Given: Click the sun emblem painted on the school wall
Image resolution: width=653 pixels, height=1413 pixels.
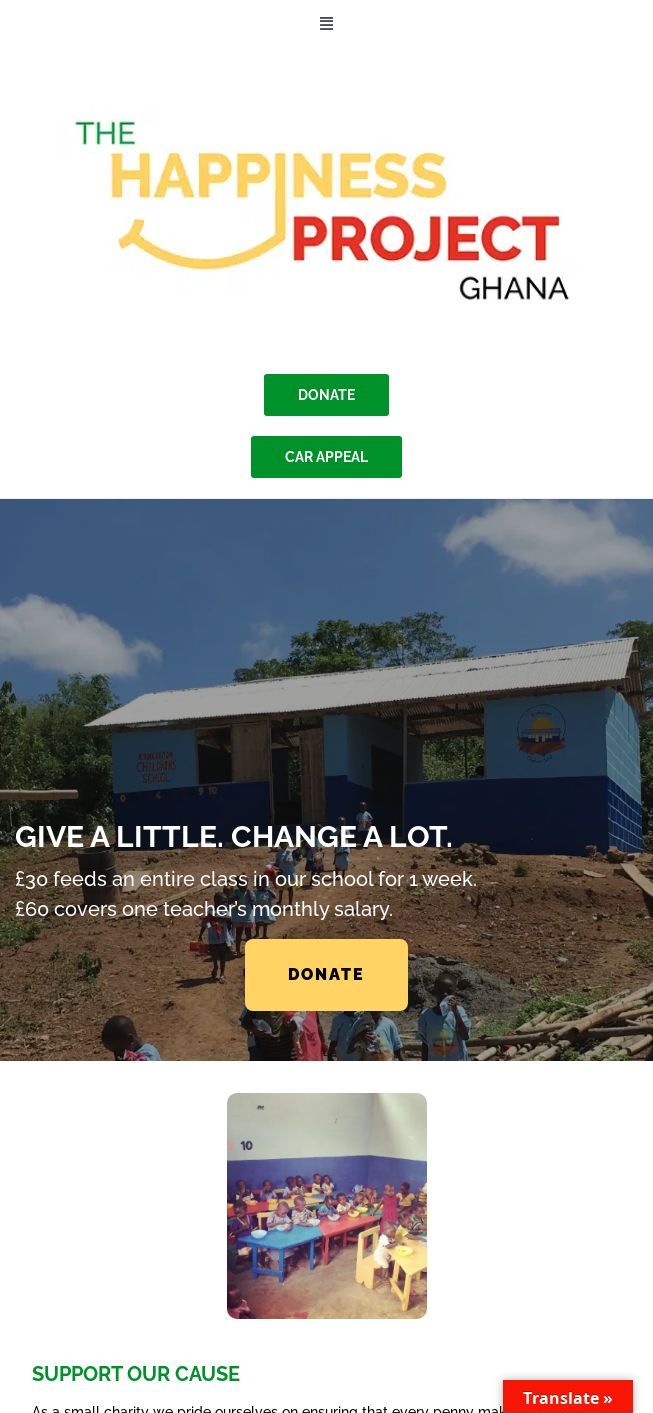Looking at the screenshot, I should pyautogui.click(x=541, y=734).
